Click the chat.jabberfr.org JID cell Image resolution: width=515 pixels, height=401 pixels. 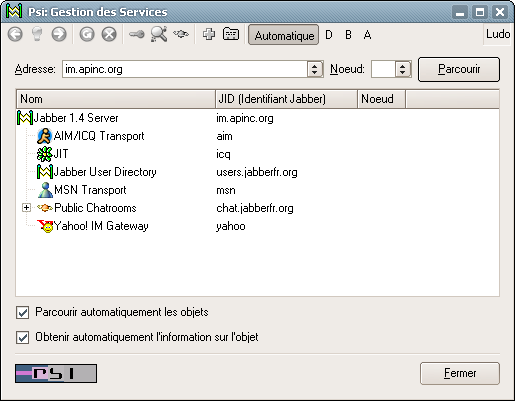pos(255,208)
